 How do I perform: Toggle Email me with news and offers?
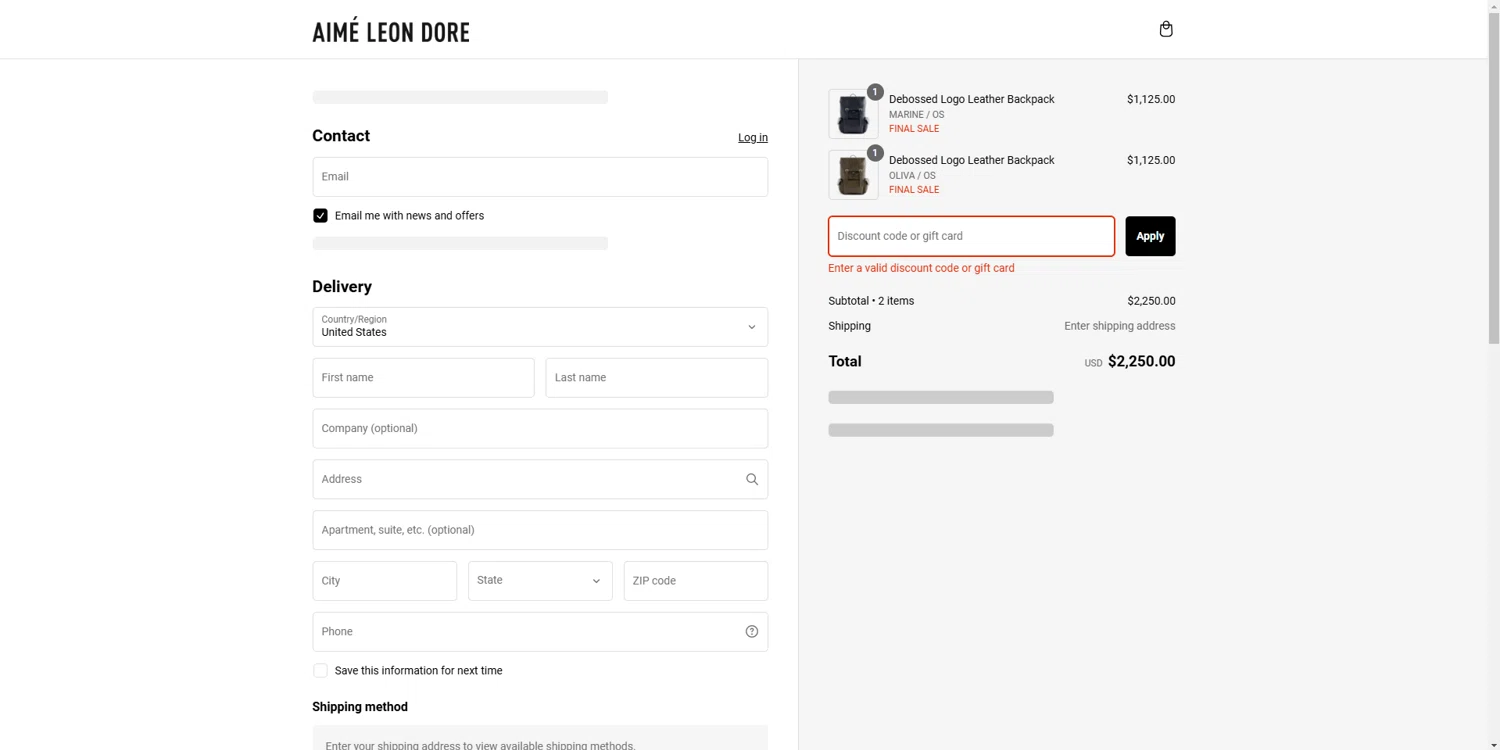[x=320, y=216]
